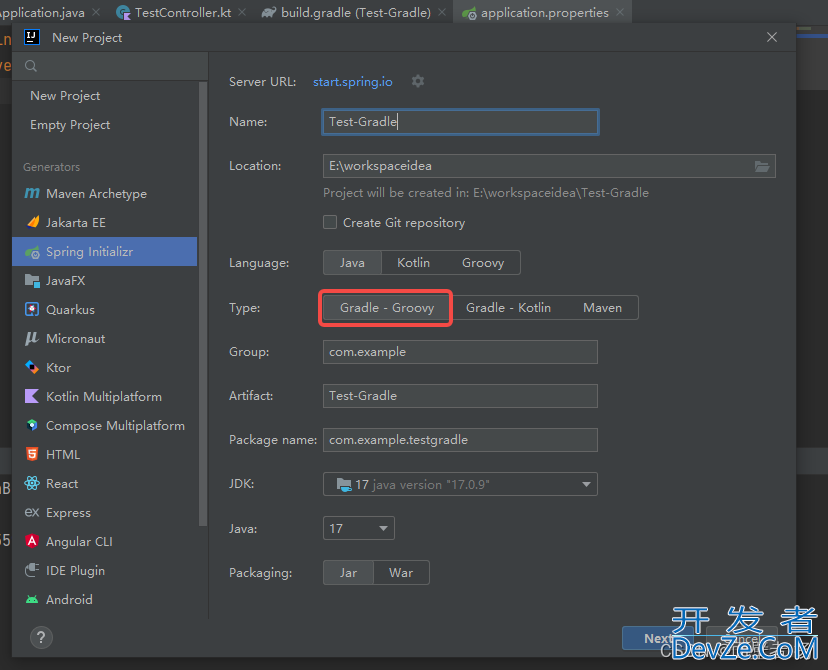Open the JDK dropdown
Screen dimensions: 828x670
460,484
